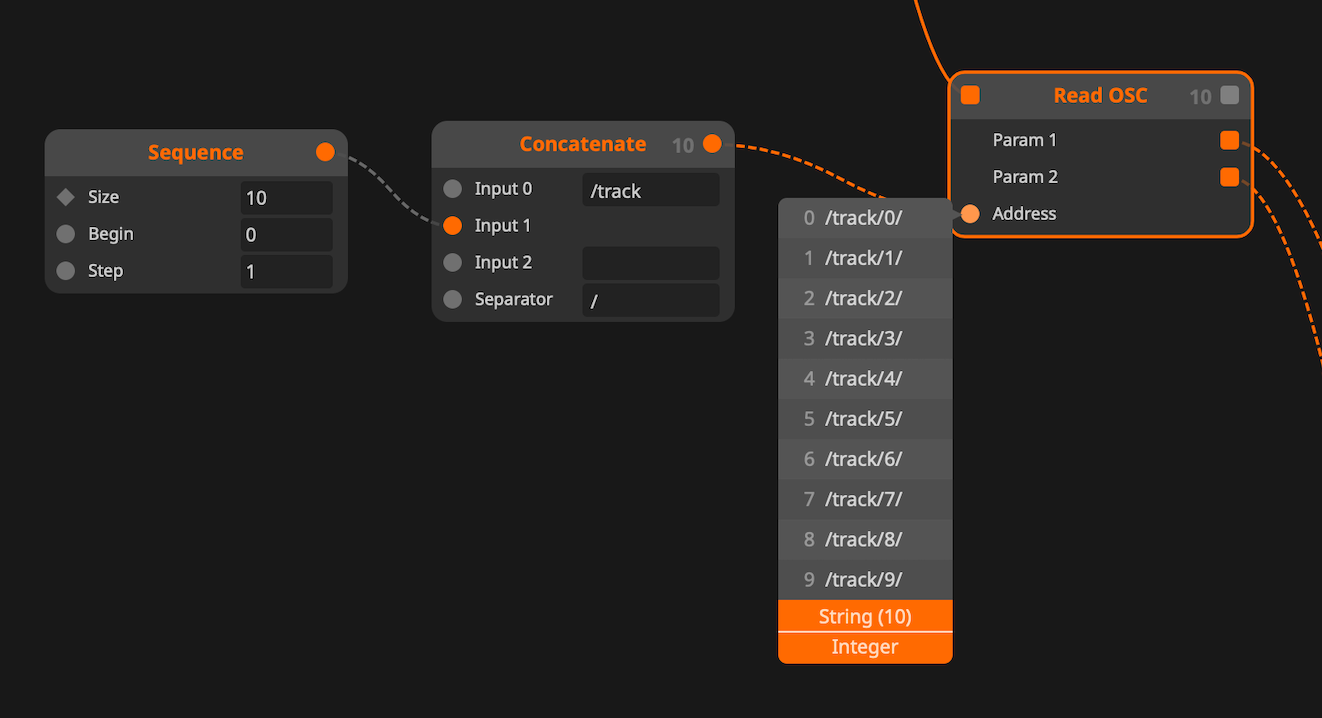Click the Separator text field
The image size is (1322, 718).
tap(650, 300)
